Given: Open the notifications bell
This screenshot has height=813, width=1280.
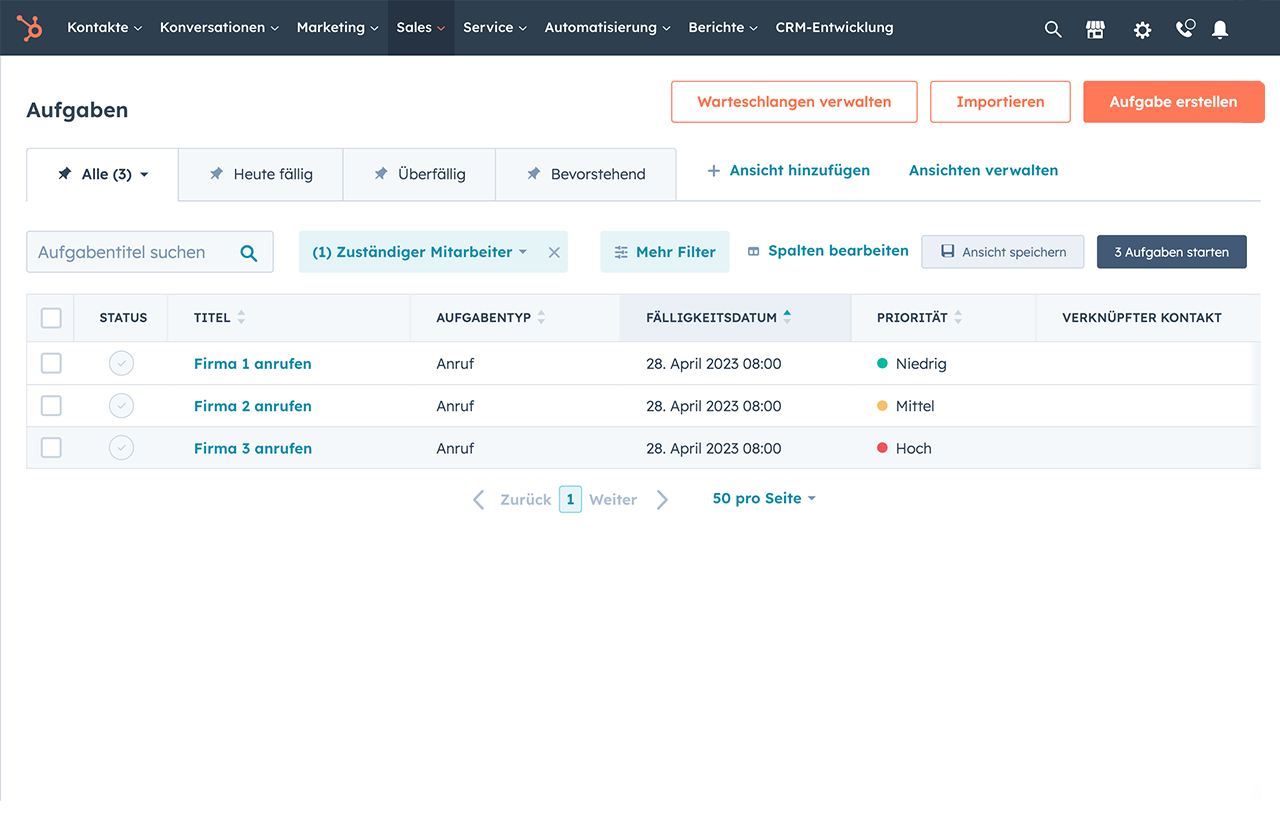Looking at the screenshot, I should point(1220,29).
